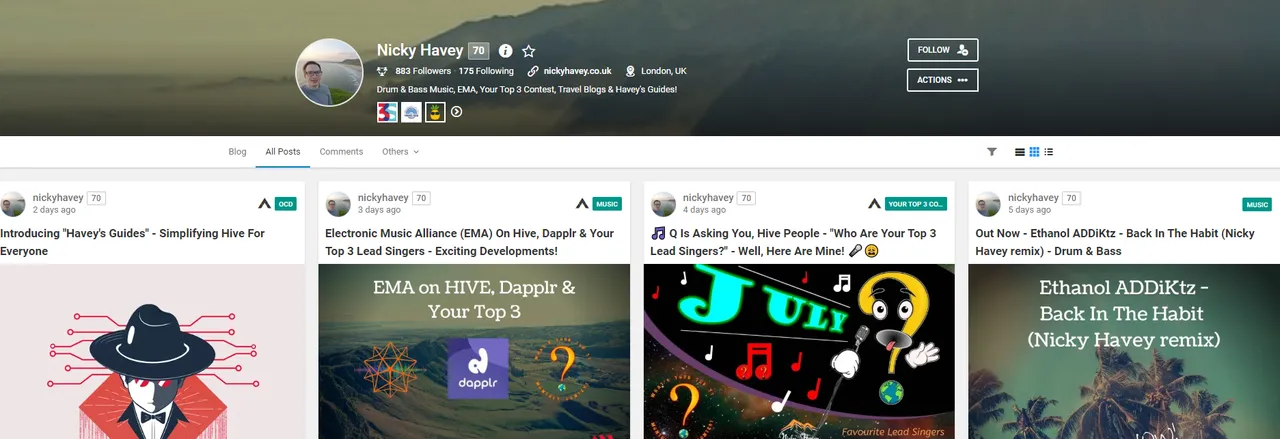Screen dimensions: 1280x439
Task: Show more badges with circled arrow
Action: coord(457,112)
